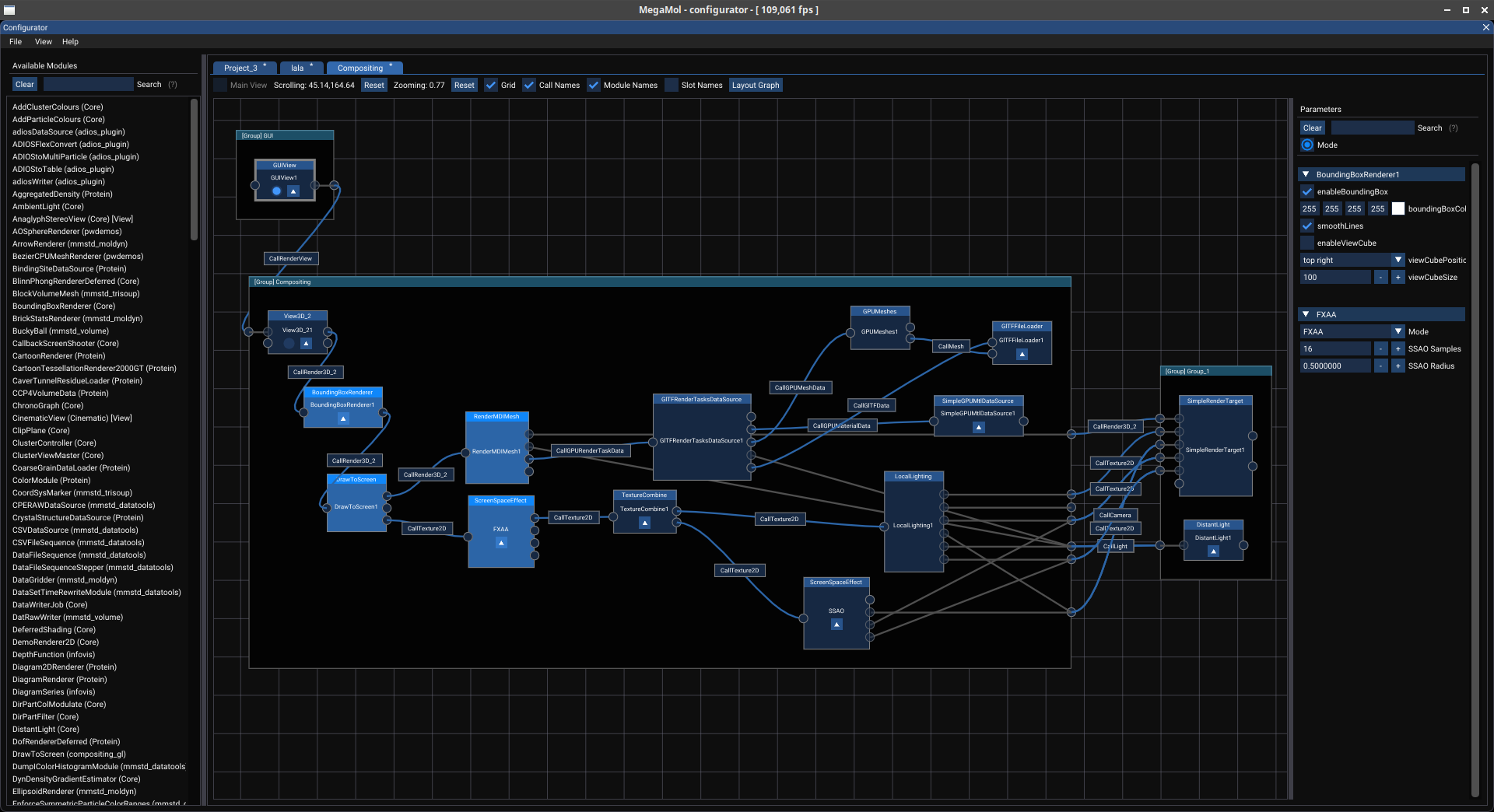Switch to the lala tab

click(301, 68)
